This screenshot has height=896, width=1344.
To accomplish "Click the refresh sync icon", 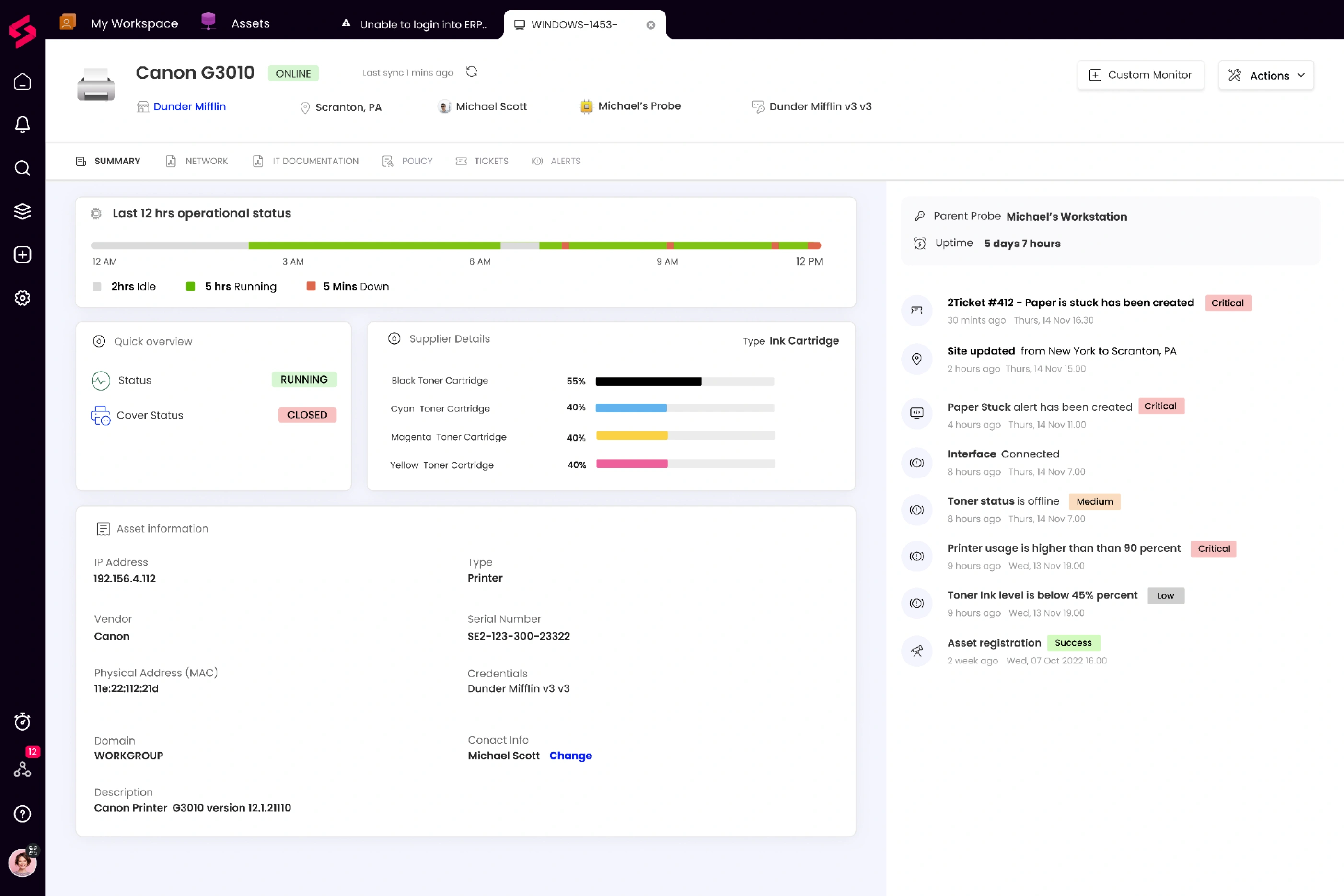I will coord(471,71).
